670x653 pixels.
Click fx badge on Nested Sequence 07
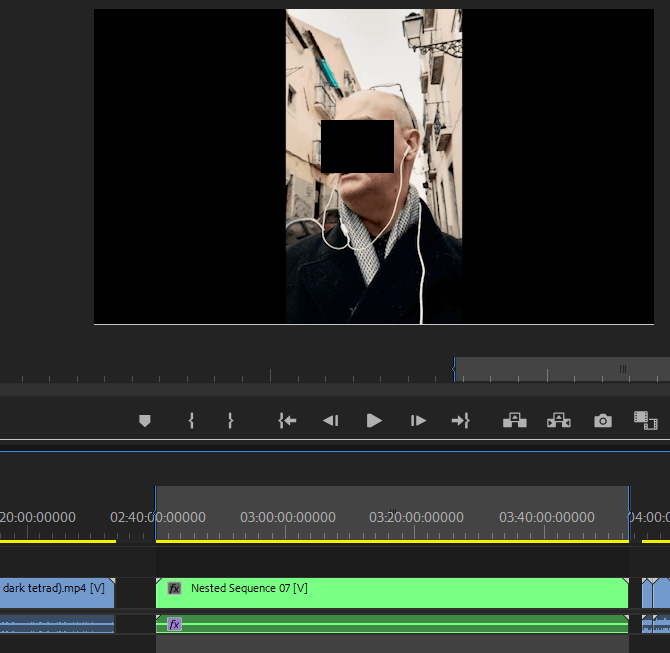[x=174, y=589]
